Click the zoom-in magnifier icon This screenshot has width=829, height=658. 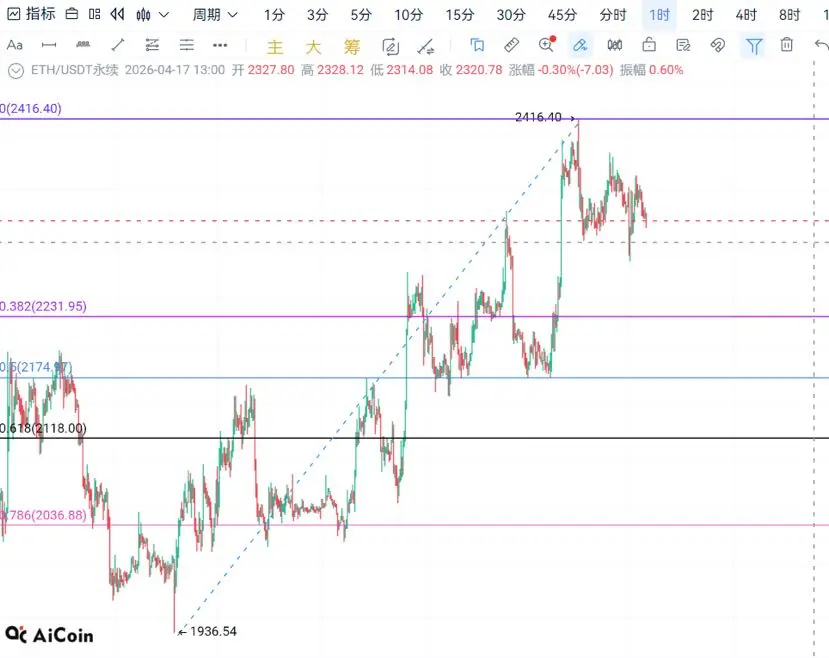pyautogui.click(x=547, y=44)
